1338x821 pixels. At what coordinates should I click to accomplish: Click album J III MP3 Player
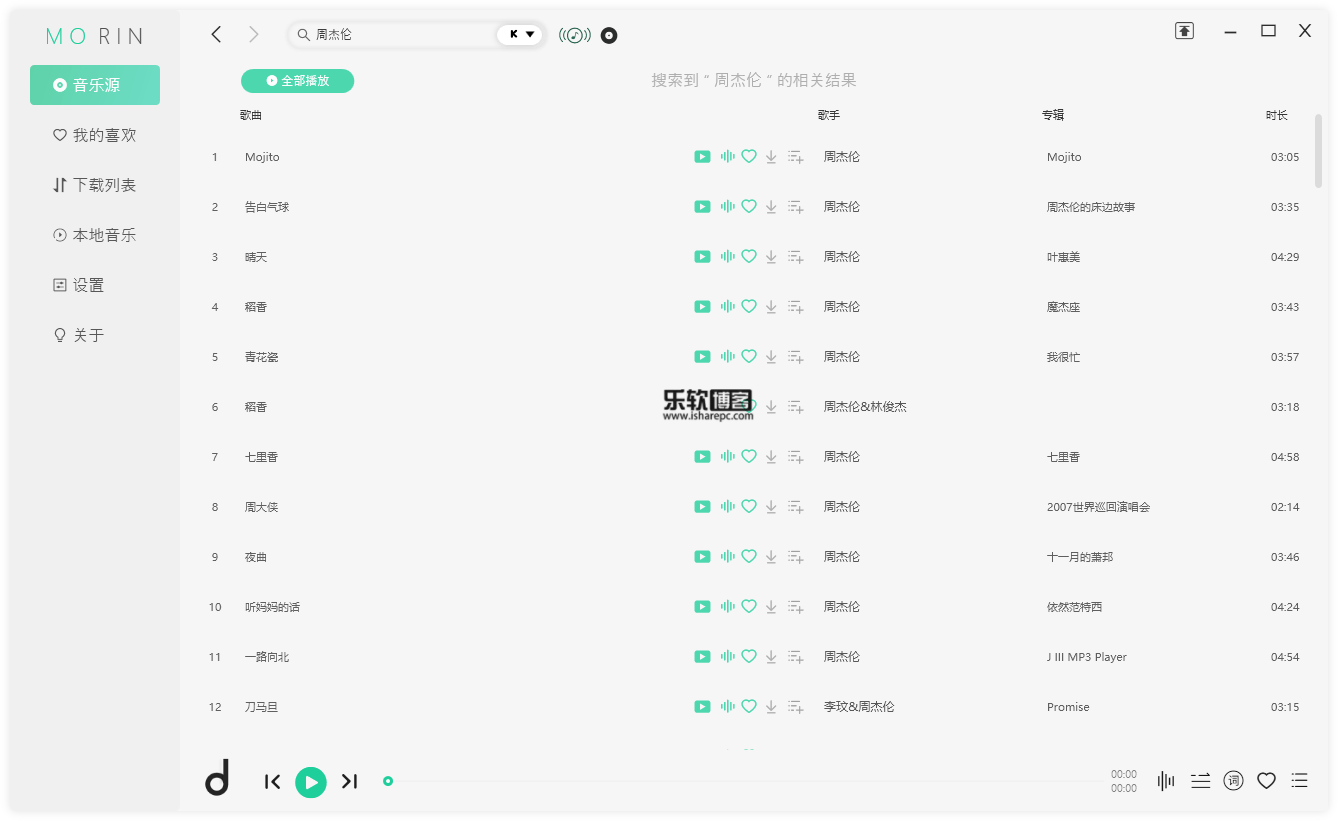1087,657
